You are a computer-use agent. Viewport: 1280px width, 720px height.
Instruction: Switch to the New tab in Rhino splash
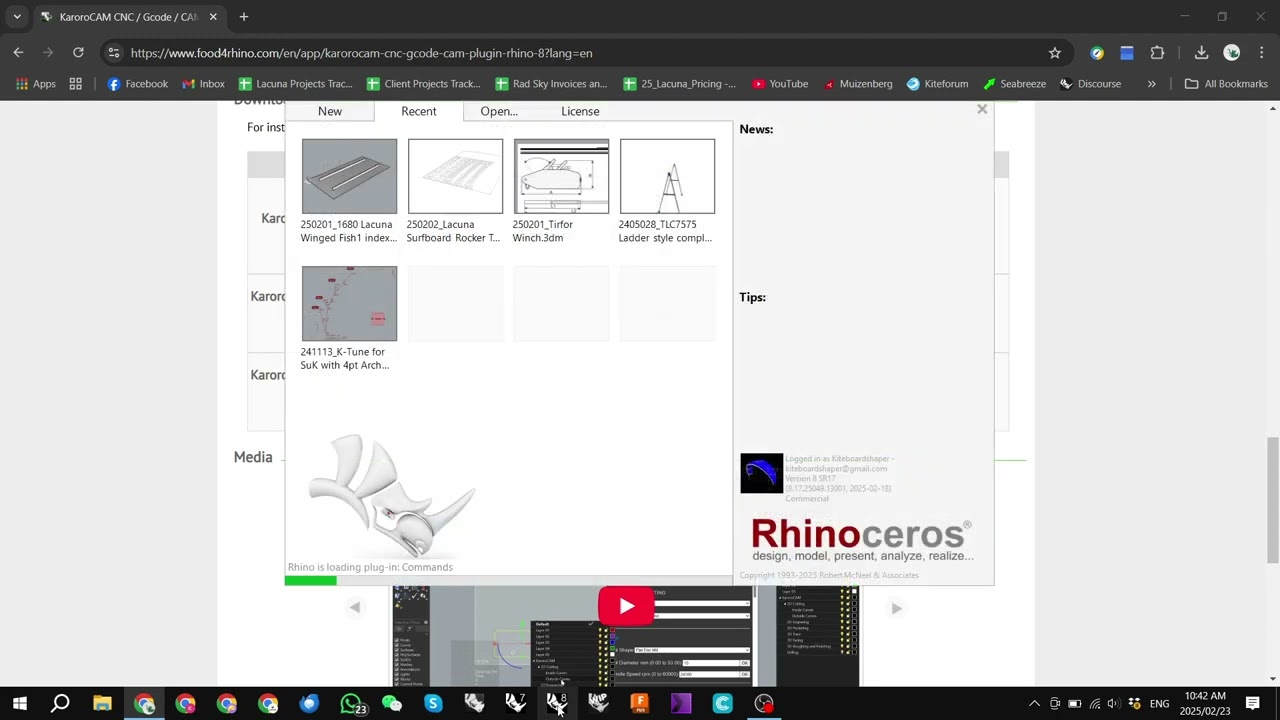tap(330, 111)
